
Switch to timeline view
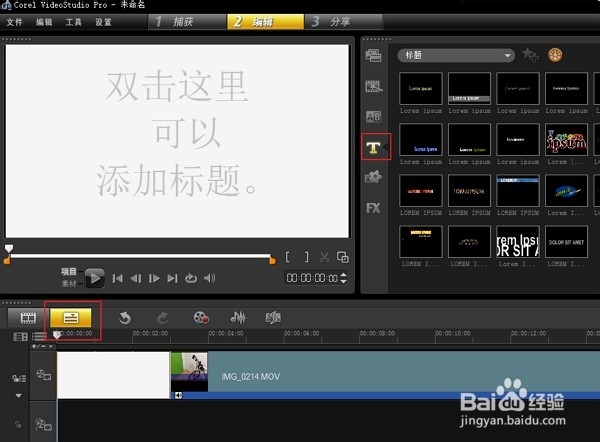71,318
